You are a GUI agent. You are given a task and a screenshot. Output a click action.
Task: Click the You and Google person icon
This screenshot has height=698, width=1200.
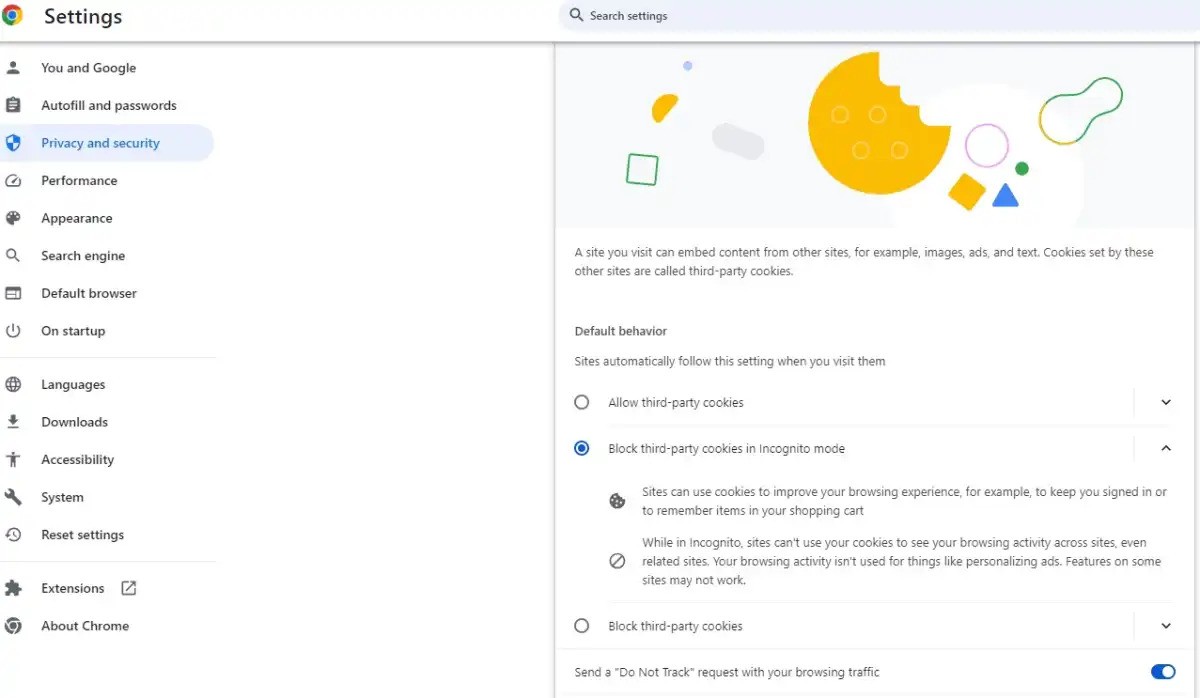tap(13, 68)
